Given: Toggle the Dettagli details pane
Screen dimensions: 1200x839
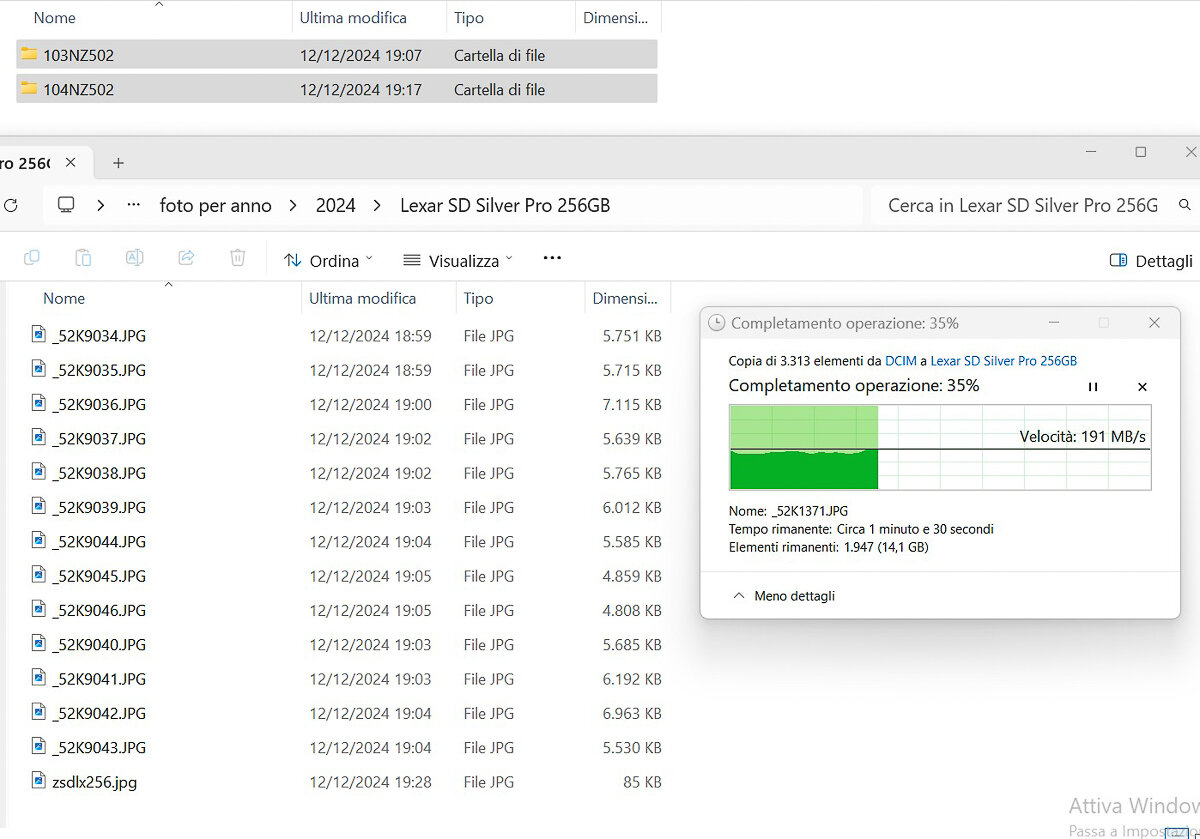Looking at the screenshot, I should 1151,260.
